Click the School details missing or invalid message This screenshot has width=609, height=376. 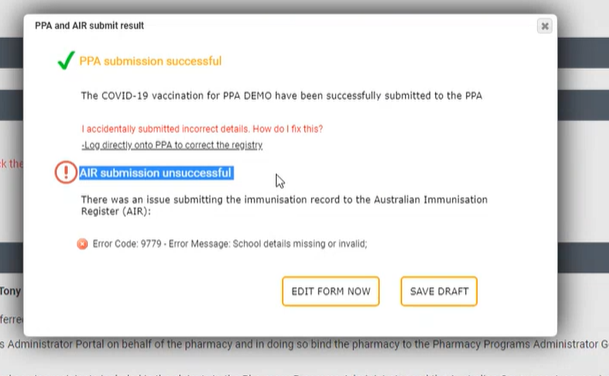click(300, 244)
